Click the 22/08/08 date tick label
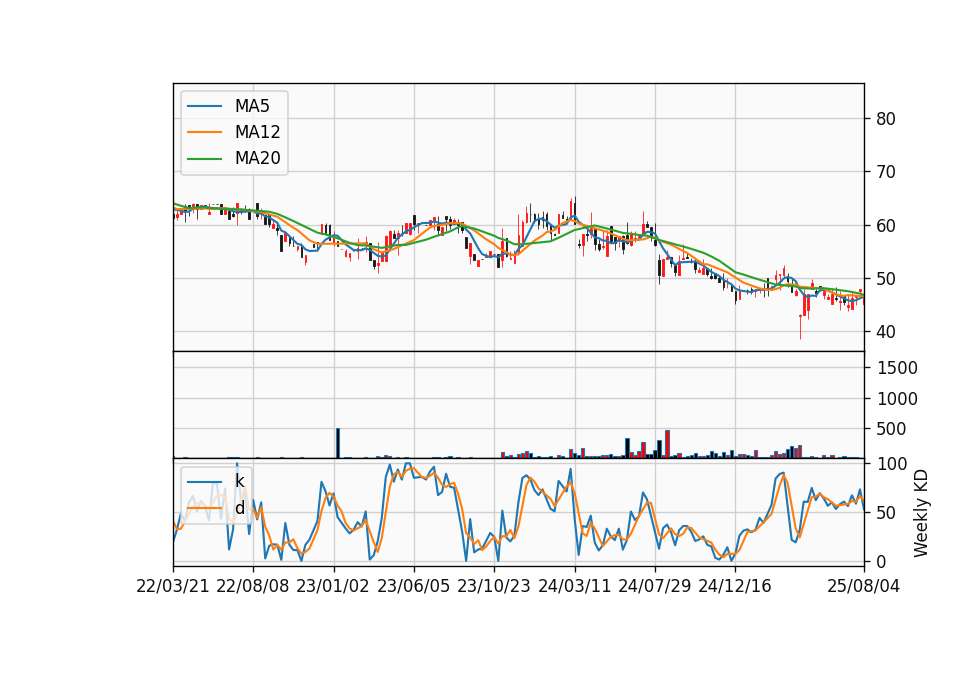 pyautogui.click(x=253, y=586)
